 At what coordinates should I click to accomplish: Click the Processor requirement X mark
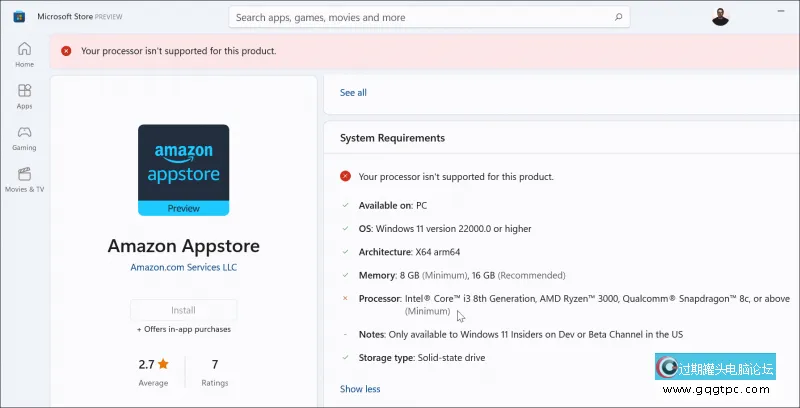[345, 298]
